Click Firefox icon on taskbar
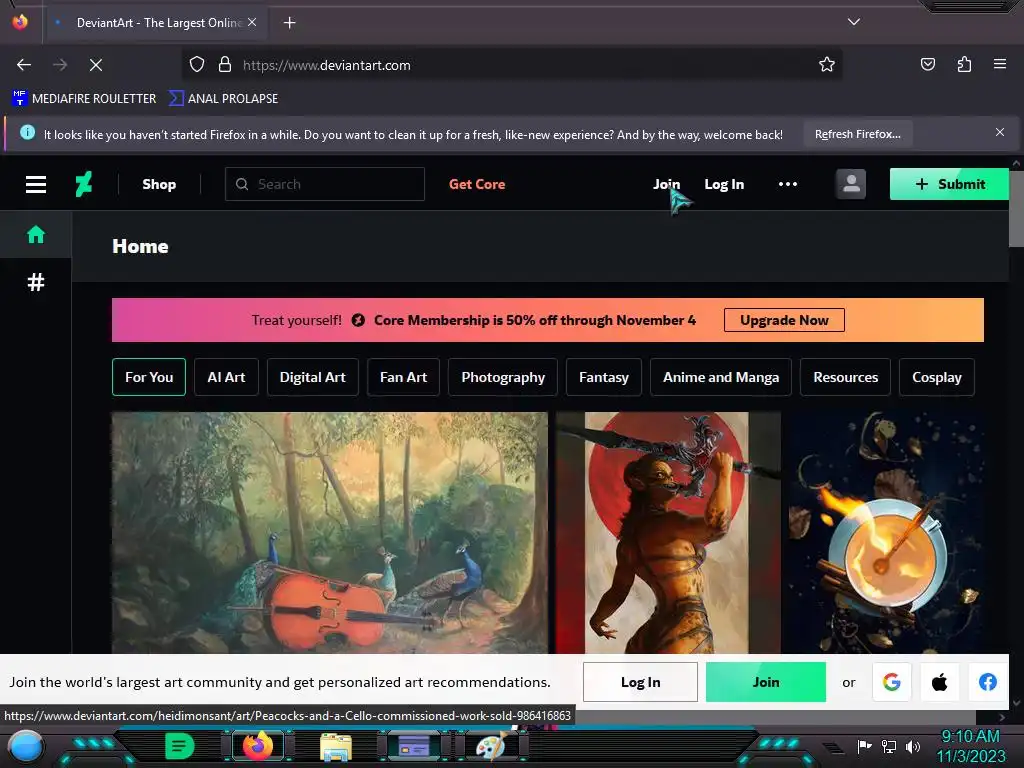This screenshot has width=1024, height=768. 257,746
